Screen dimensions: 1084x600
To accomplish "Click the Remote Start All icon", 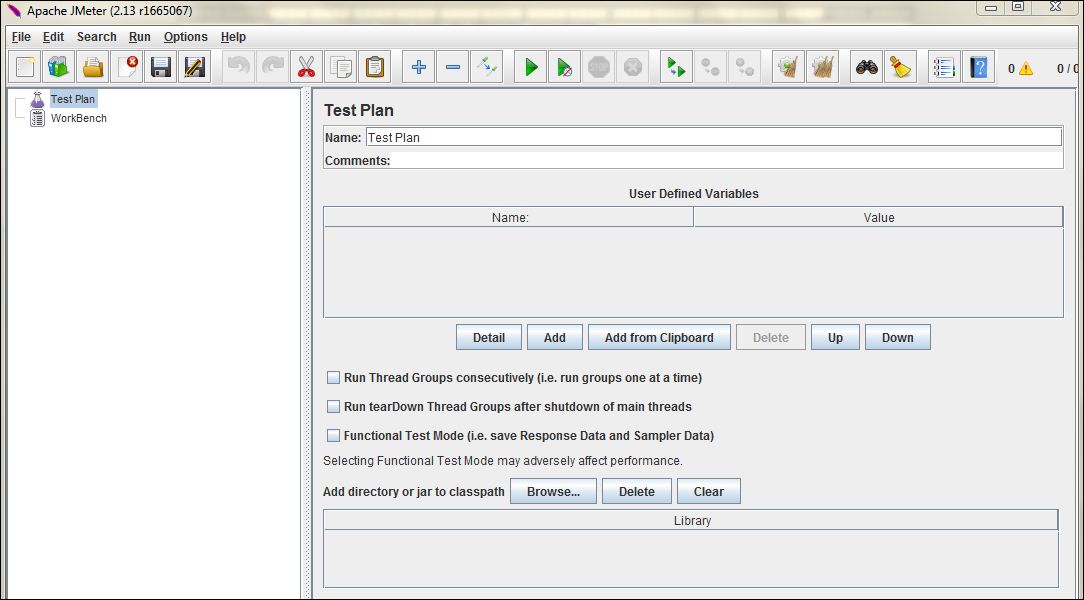I will point(675,66).
